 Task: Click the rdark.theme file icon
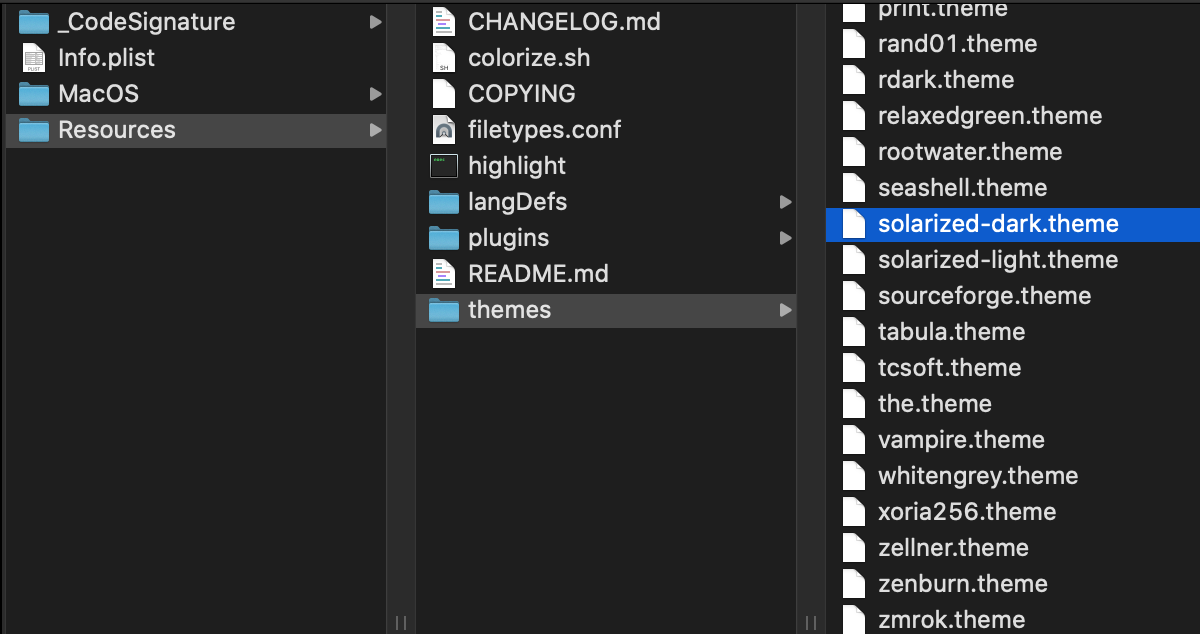click(853, 80)
